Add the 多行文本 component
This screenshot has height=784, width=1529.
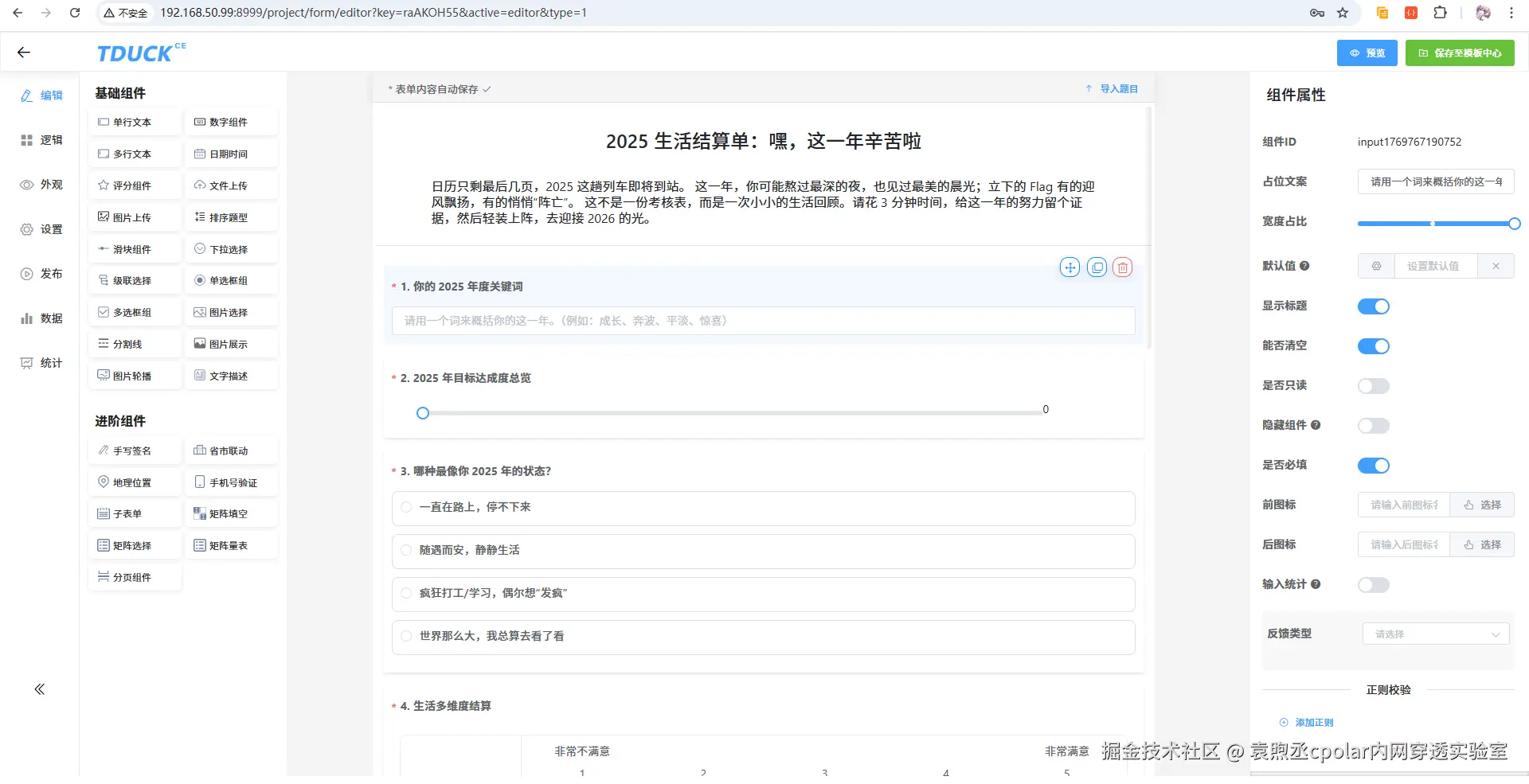(x=135, y=154)
